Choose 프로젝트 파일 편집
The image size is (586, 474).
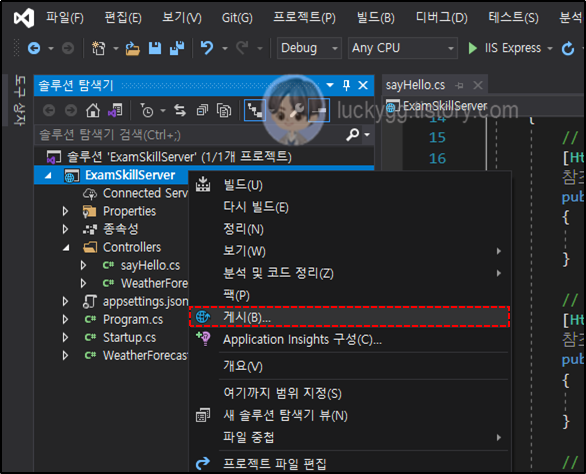[349, 464]
